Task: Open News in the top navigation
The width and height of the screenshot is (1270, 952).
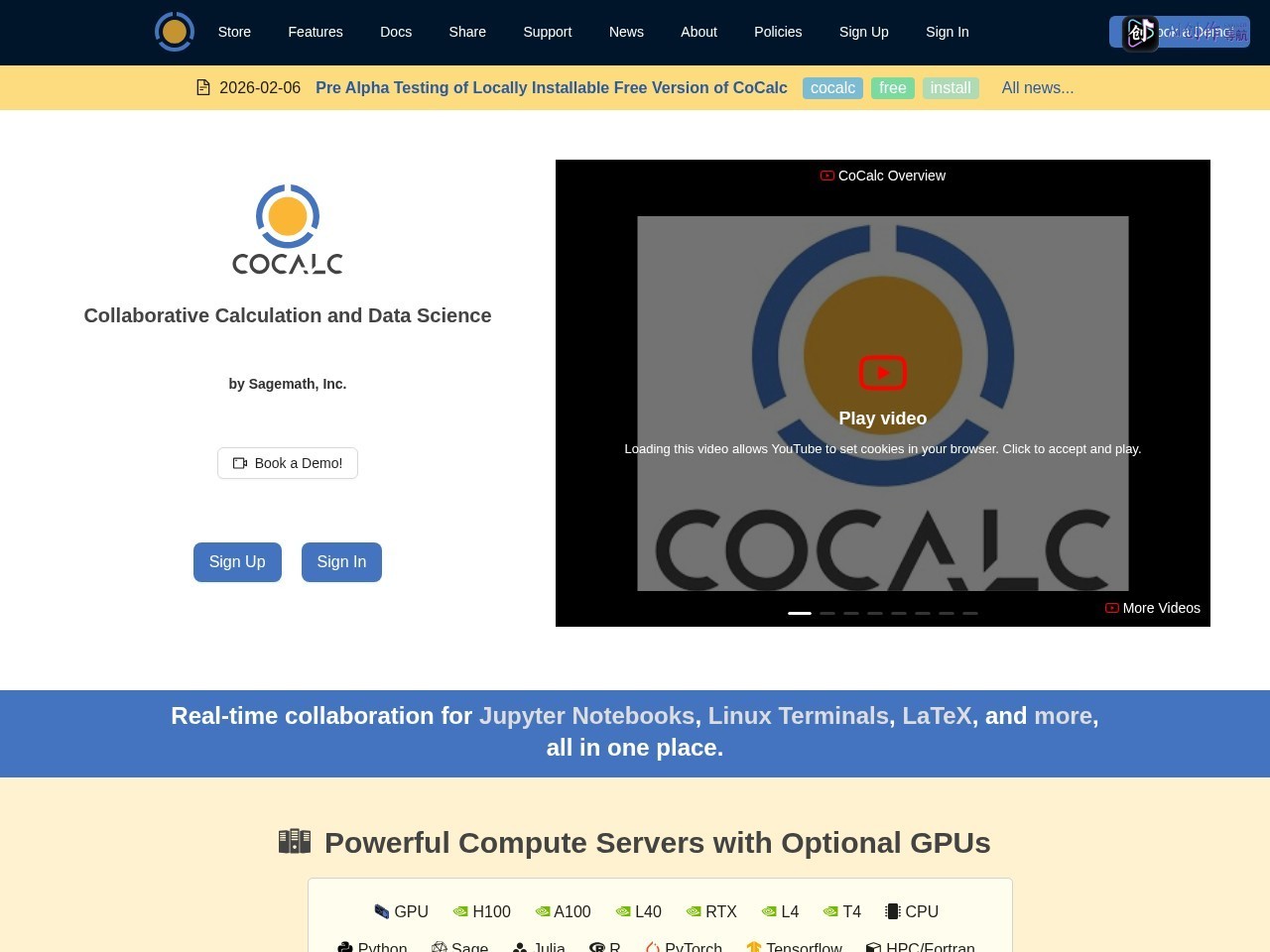Action: (626, 32)
